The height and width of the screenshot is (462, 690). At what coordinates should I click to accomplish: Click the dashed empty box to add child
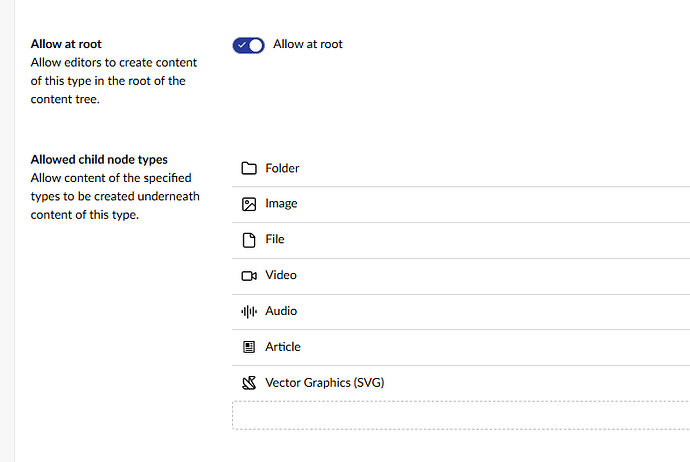pyautogui.click(x=461, y=415)
